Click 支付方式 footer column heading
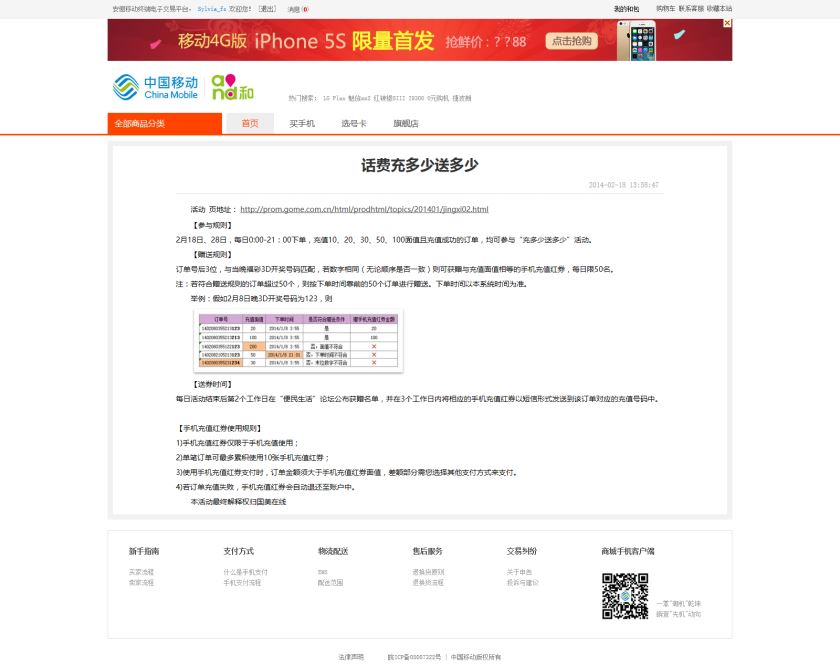 point(238,551)
